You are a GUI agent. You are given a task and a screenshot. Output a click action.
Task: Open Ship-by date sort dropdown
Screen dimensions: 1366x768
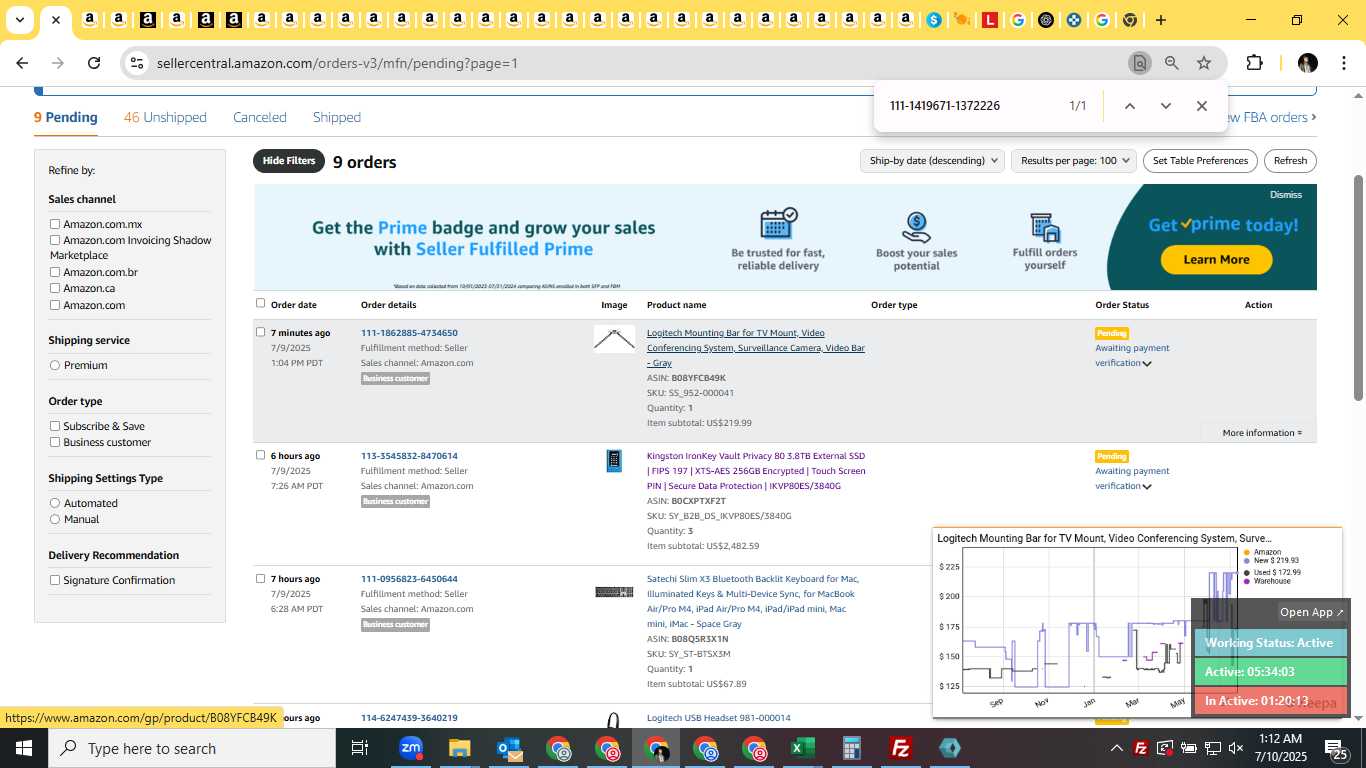[932, 160]
